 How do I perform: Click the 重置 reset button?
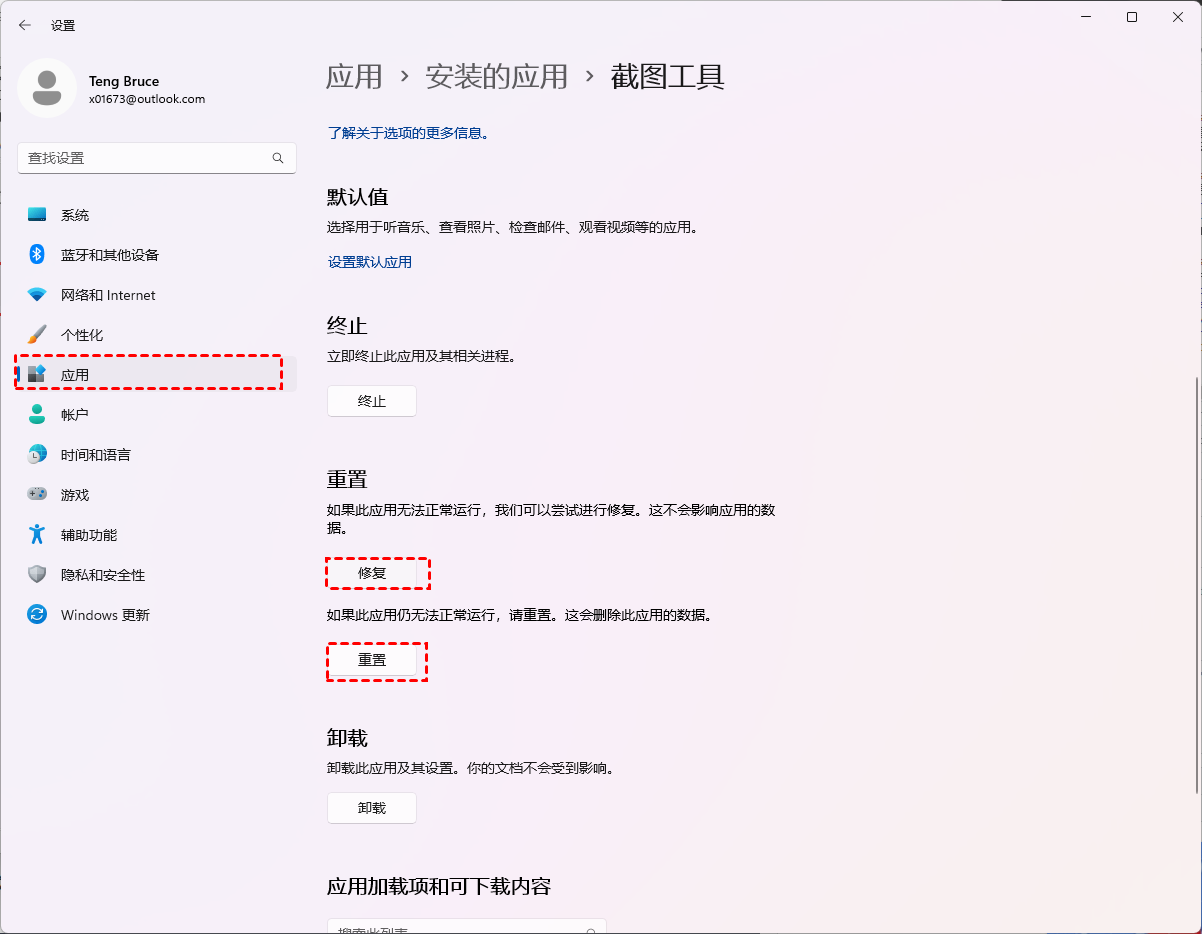372,660
